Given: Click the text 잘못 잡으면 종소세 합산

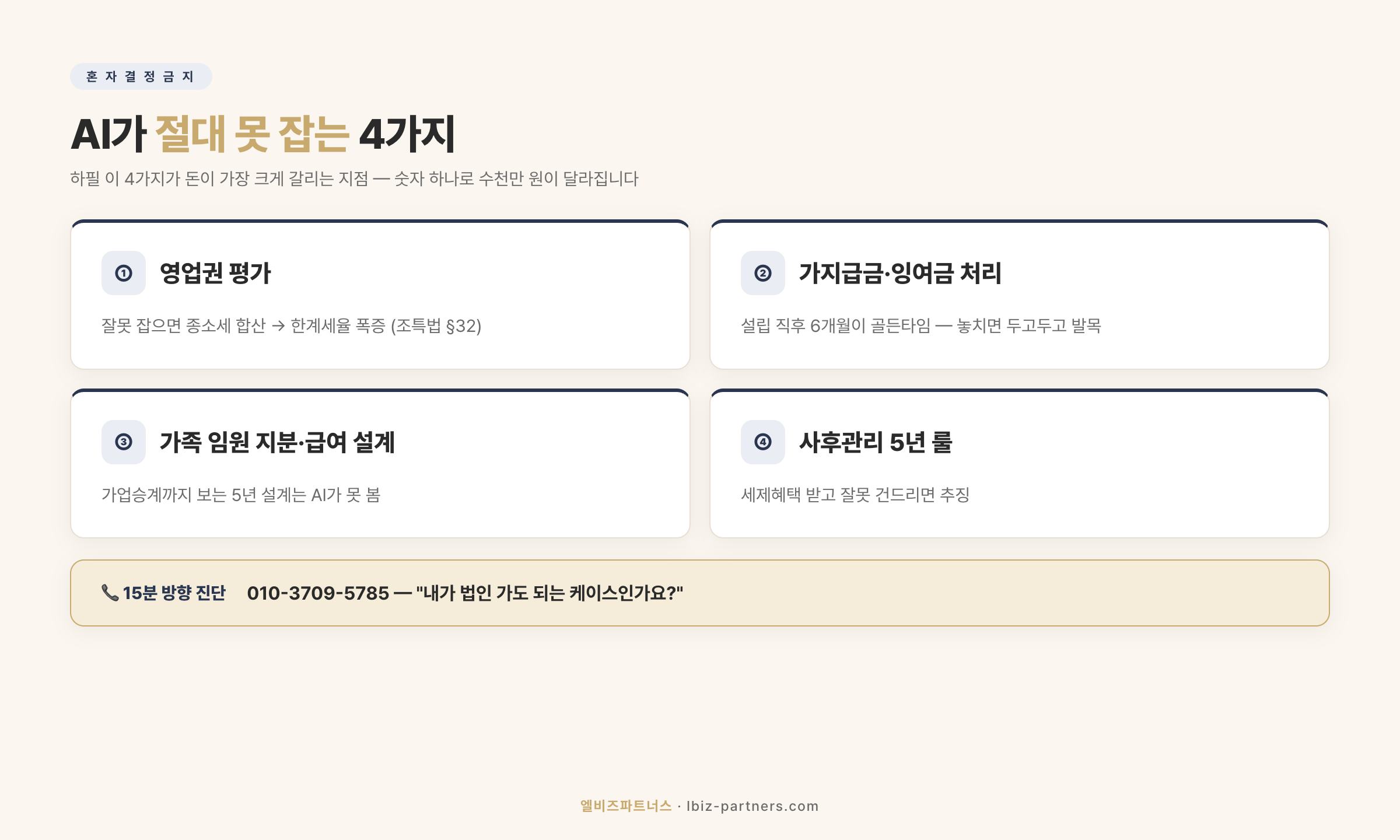Looking at the screenshot, I should pyautogui.click(x=184, y=325).
